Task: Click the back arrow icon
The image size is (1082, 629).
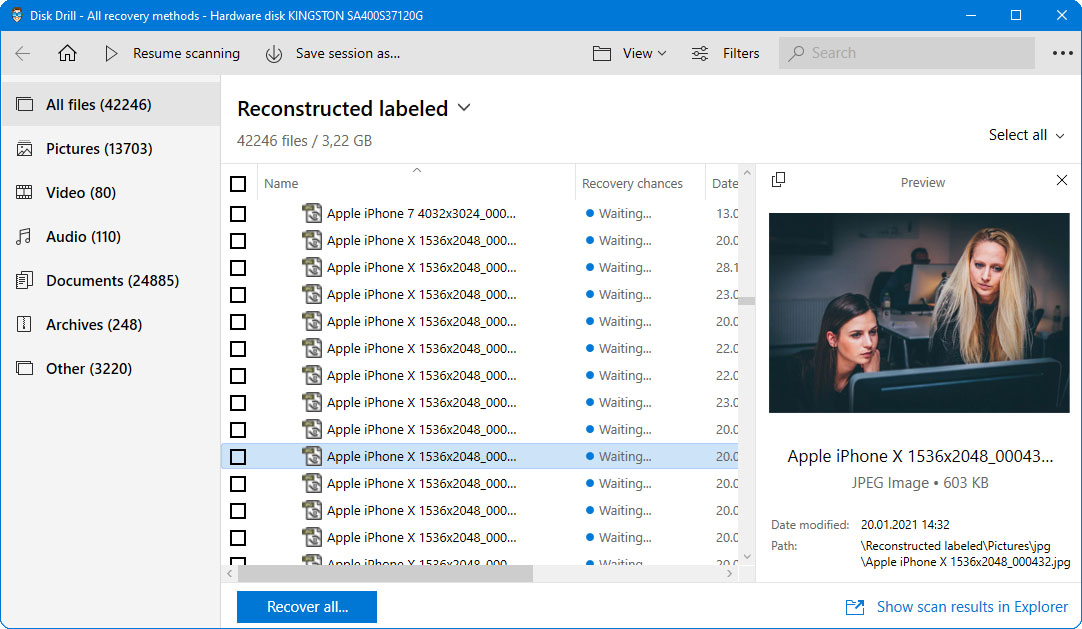Action: [22, 54]
